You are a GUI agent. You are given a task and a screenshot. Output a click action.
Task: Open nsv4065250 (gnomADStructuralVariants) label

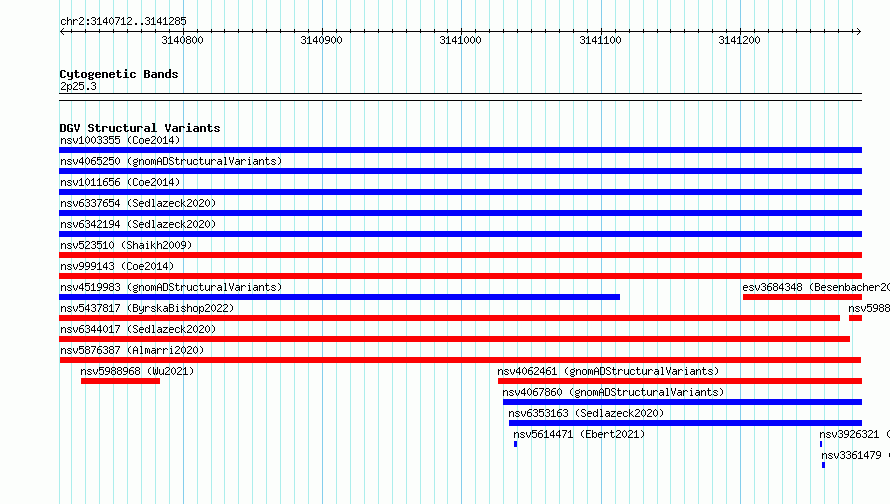[x=171, y=161]
